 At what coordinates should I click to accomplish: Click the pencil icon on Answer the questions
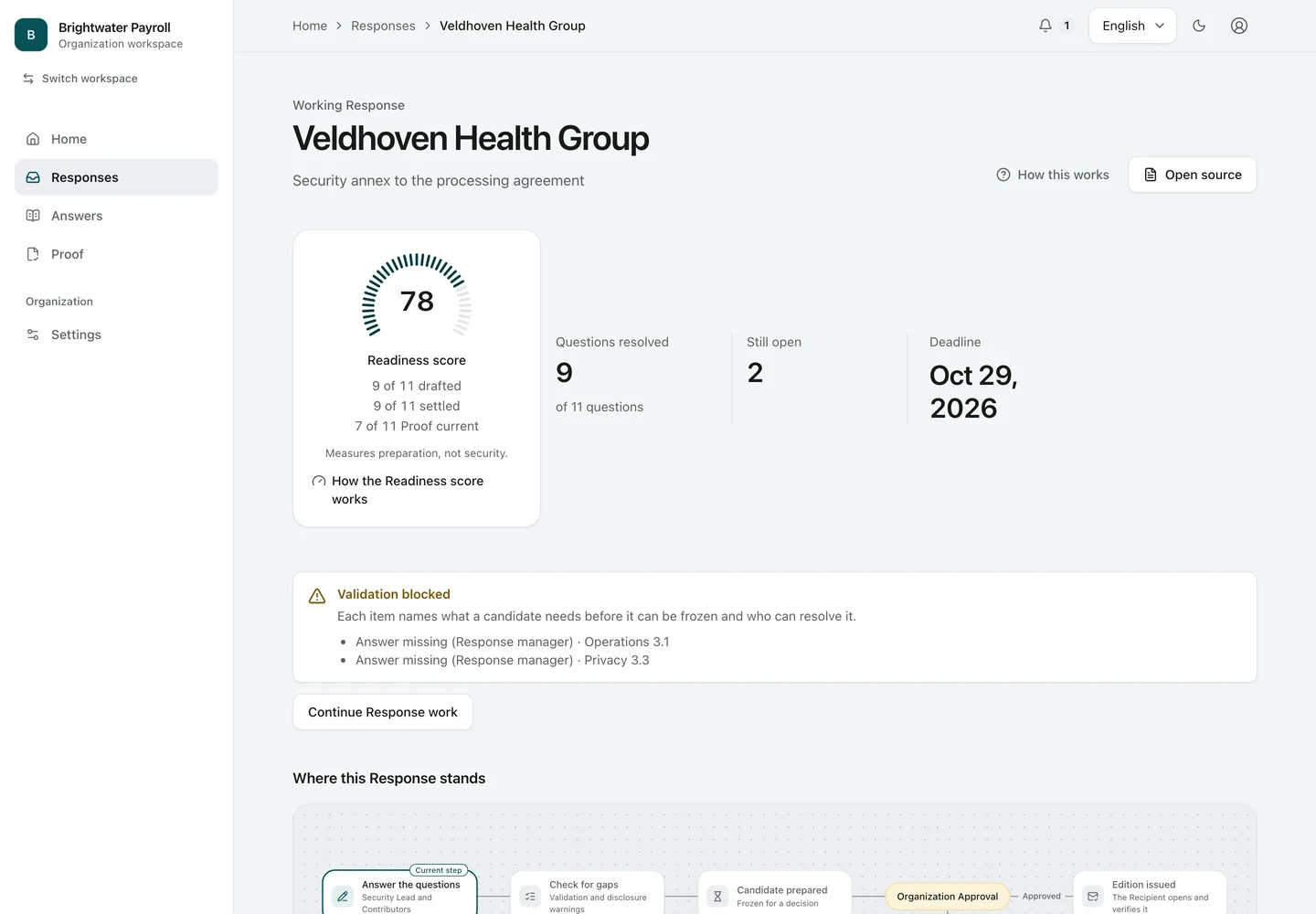click(x=343, y=897)
